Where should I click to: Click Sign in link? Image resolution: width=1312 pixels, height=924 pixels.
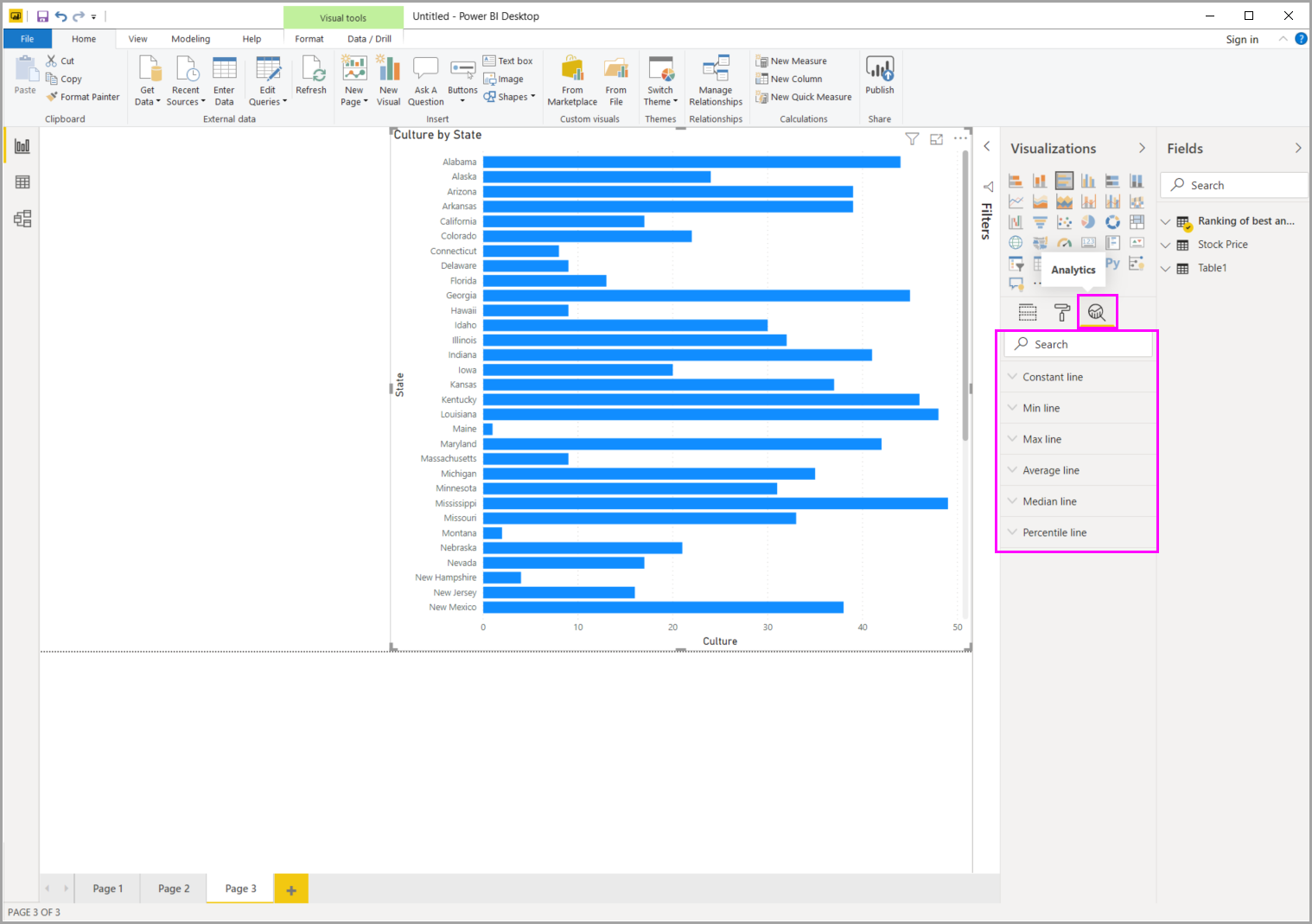1242,40
